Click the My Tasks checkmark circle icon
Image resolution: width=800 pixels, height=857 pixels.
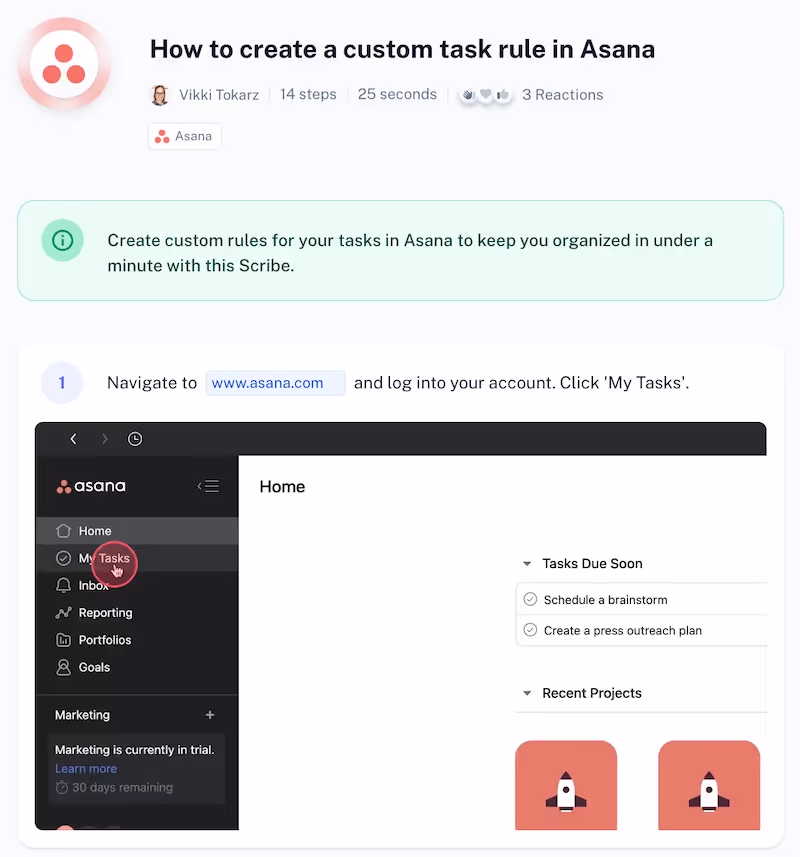63,558
